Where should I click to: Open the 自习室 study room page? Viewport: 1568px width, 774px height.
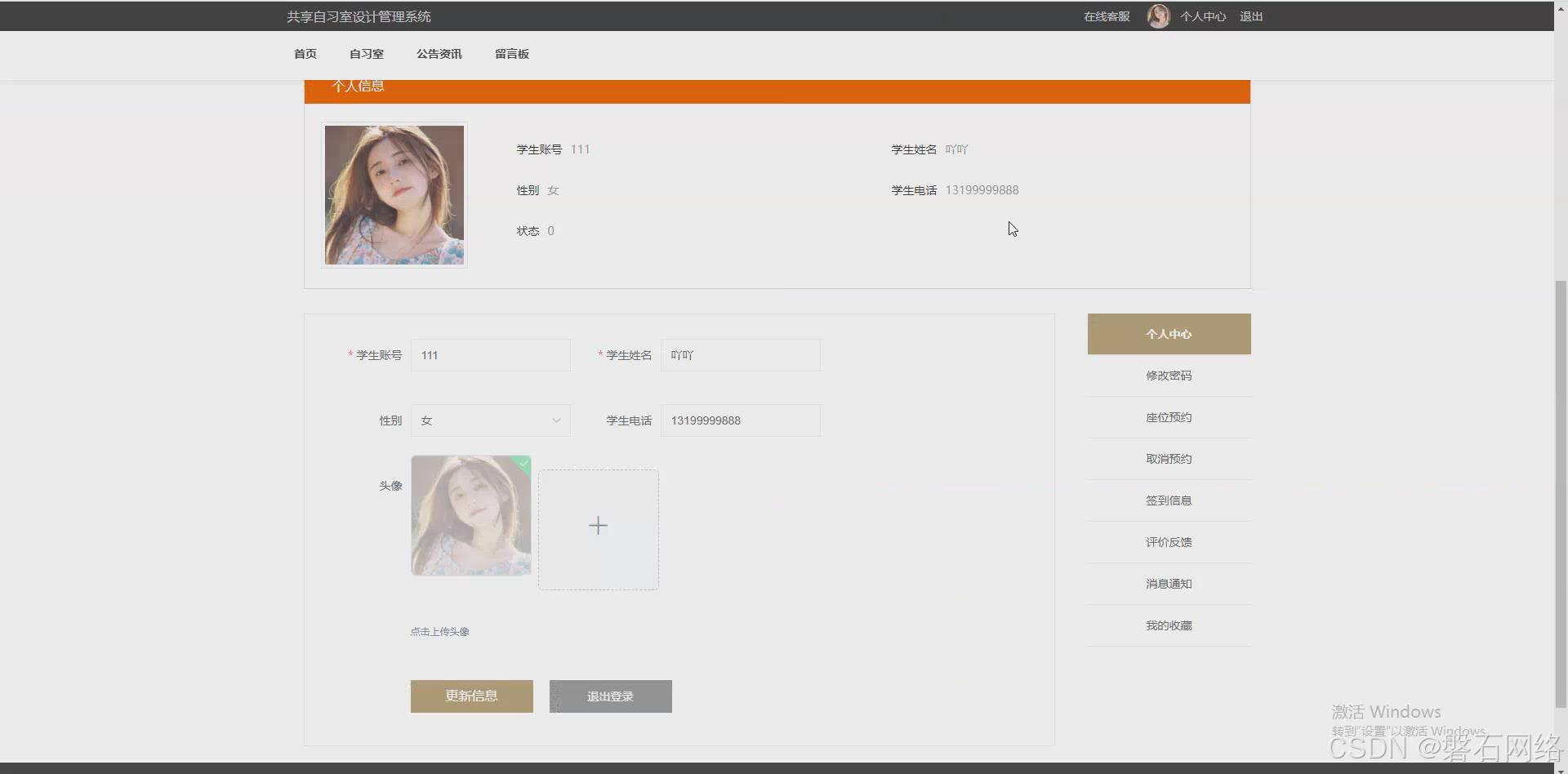[365, 53]
